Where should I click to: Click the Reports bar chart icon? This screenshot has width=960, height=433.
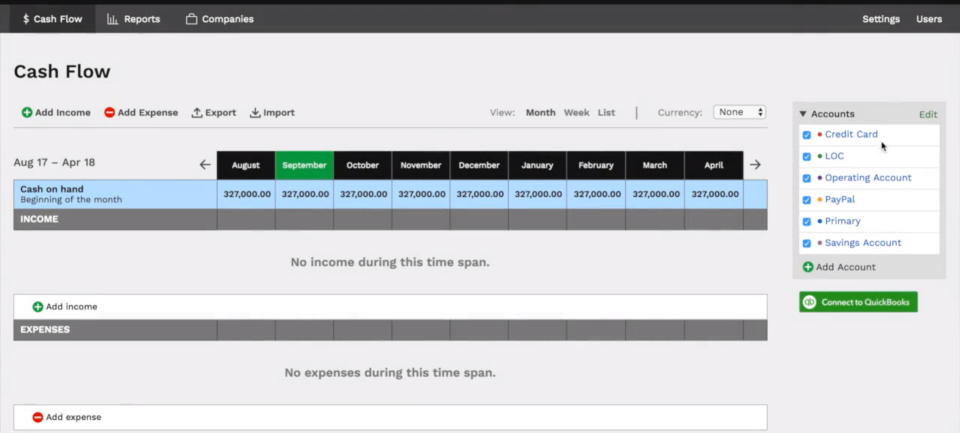[113, 19]
